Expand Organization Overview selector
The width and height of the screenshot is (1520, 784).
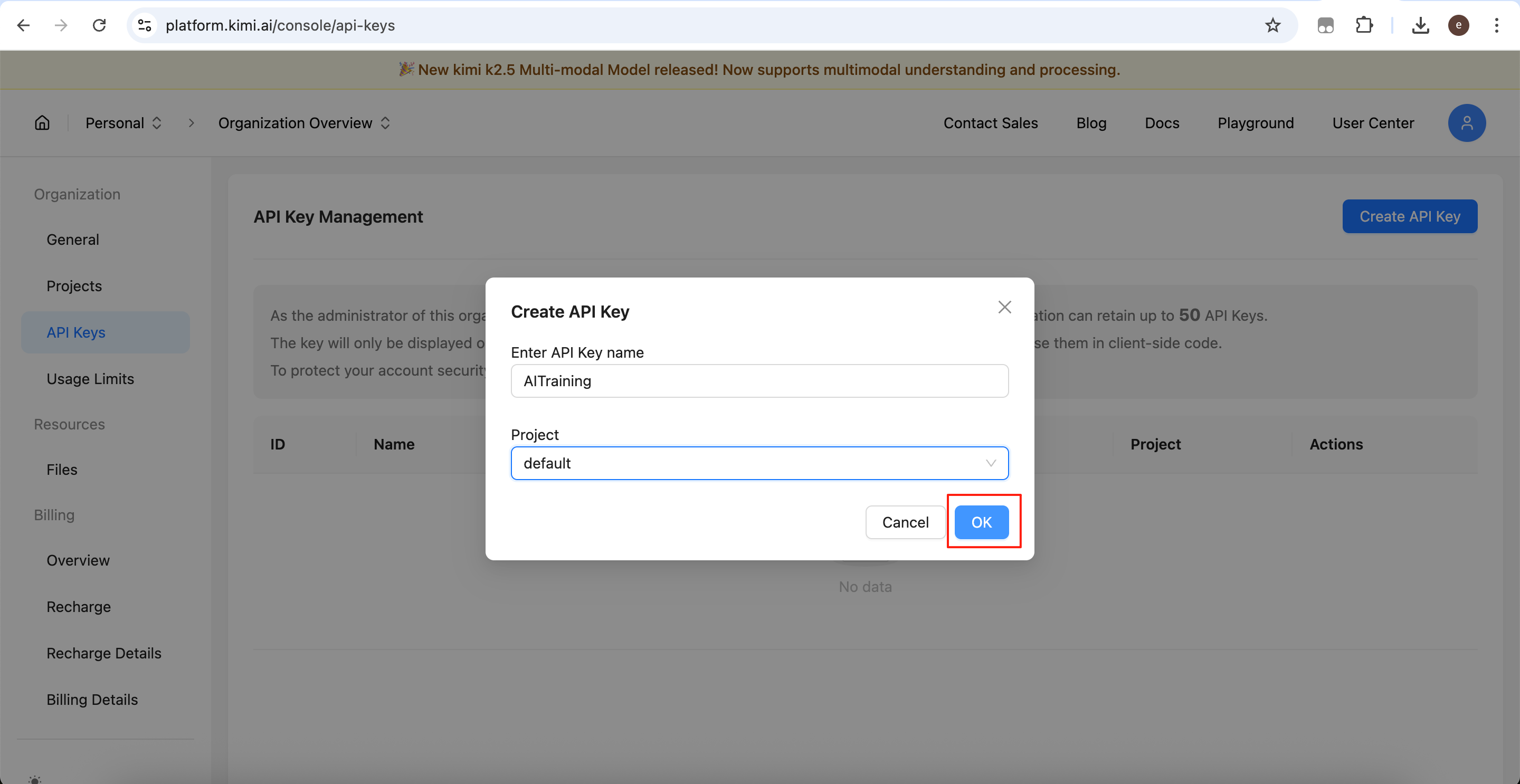point(304,123)
